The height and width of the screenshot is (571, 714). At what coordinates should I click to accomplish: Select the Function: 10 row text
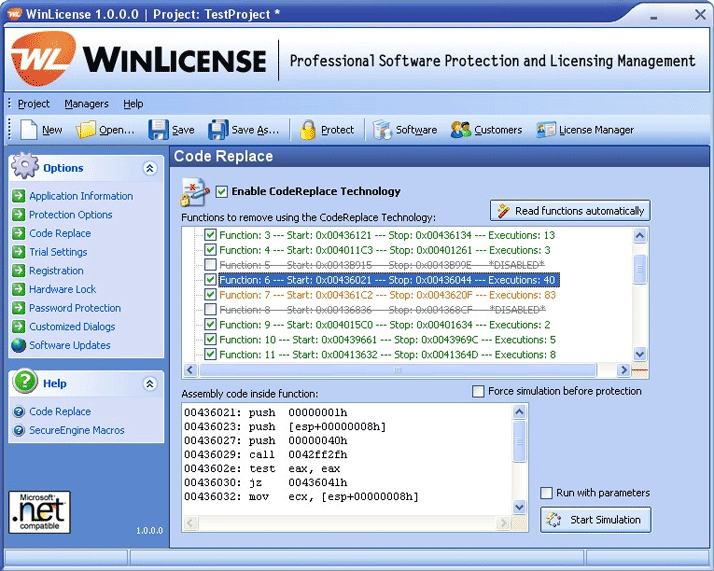(x=387, y=340)
